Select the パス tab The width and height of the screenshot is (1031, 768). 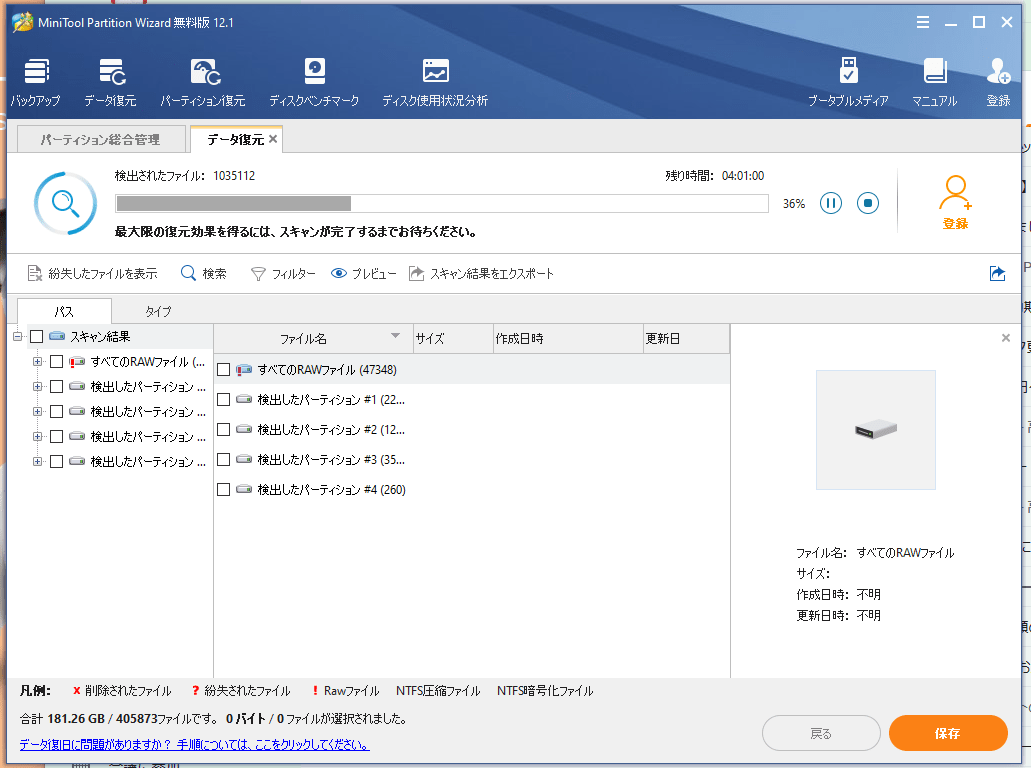[x=64, y=311]
